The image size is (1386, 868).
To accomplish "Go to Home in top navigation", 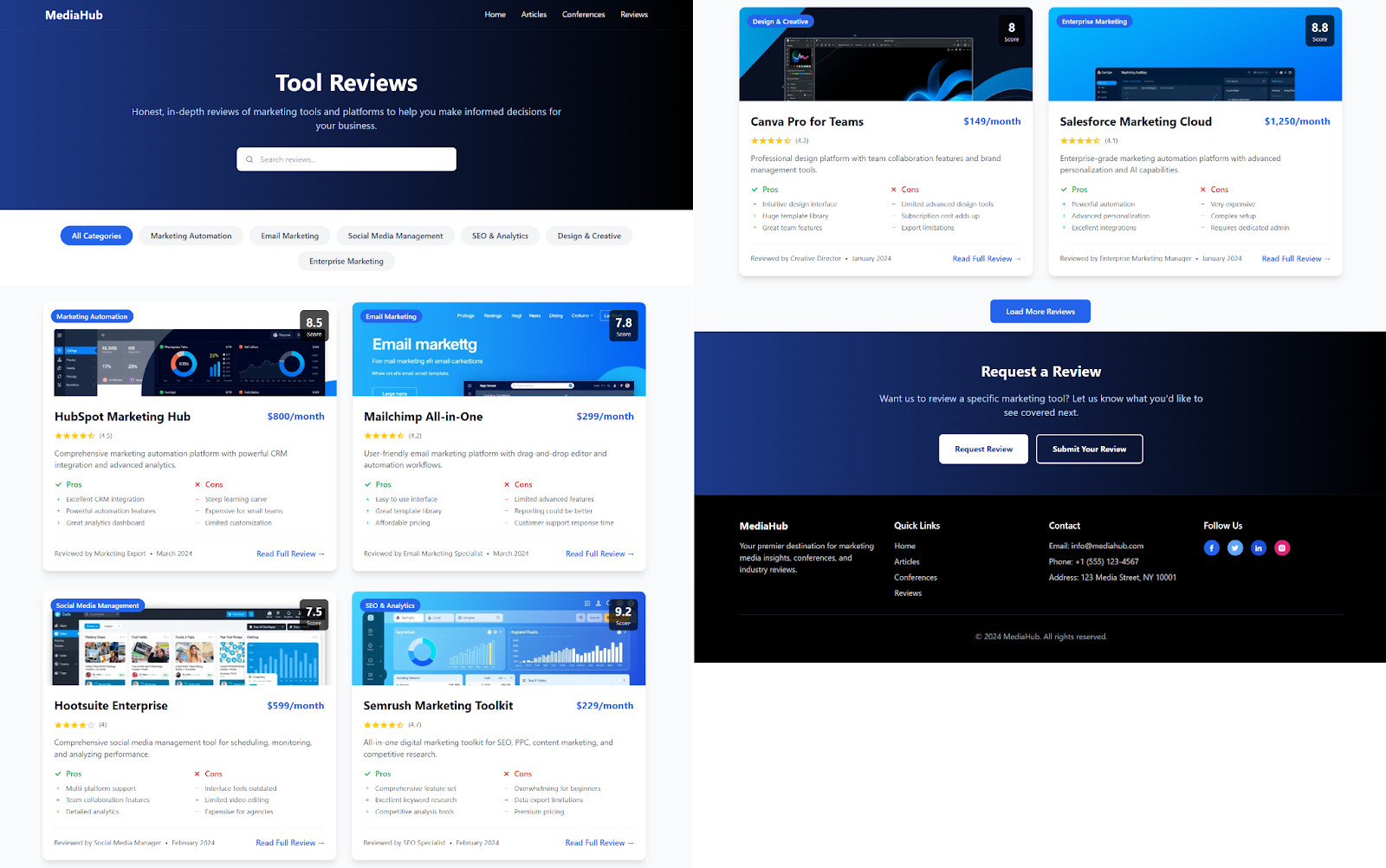I will (x=495, y=15).
